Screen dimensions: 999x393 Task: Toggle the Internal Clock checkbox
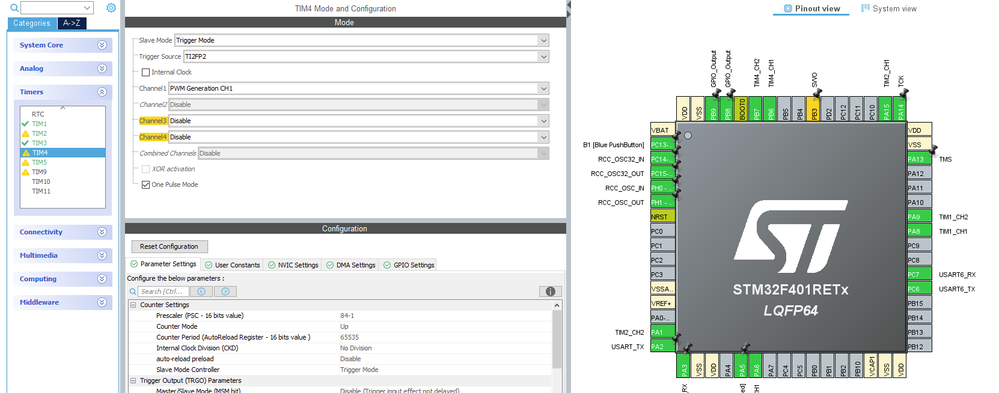point(146,73)
